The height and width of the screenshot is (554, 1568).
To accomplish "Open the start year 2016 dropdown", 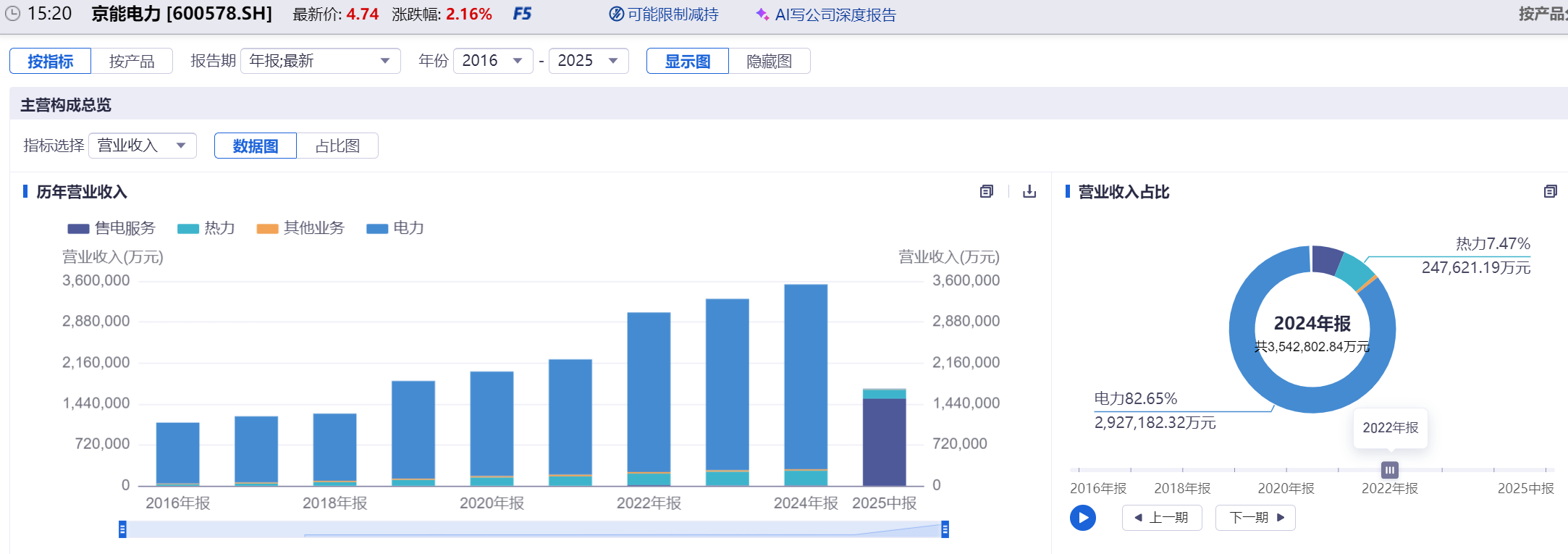I will [x=492, y=61].
